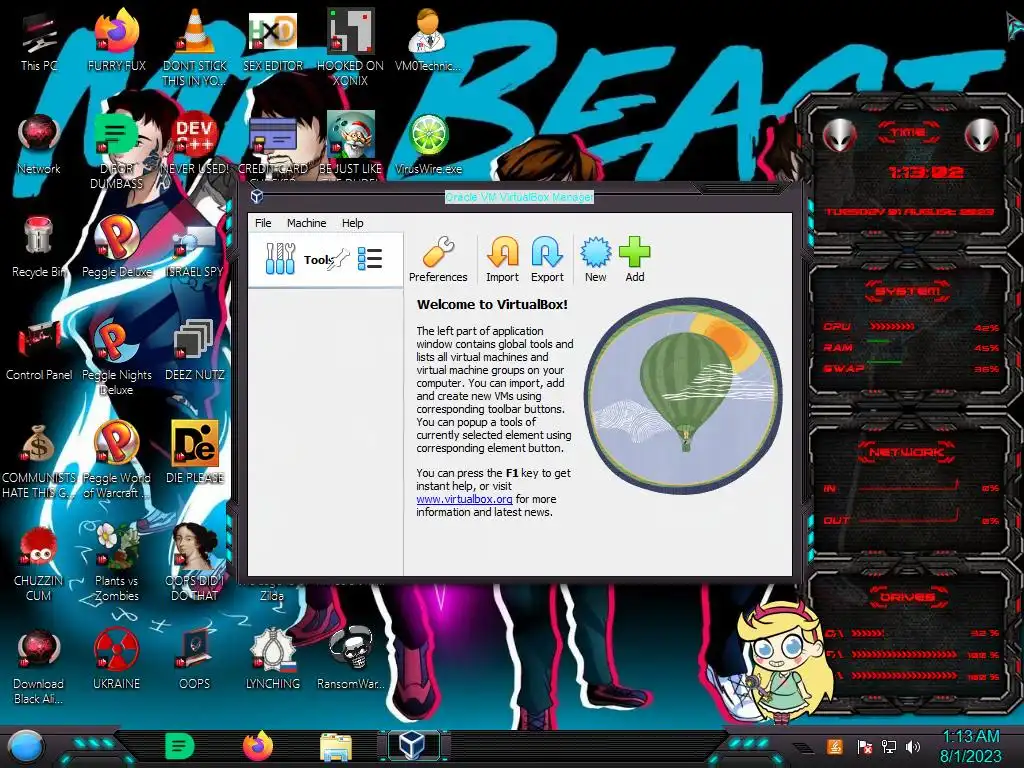Viewport: 1024px width, 768px height.
Task: Select the This PC desktop icon
Action: [x=39, y=42]
